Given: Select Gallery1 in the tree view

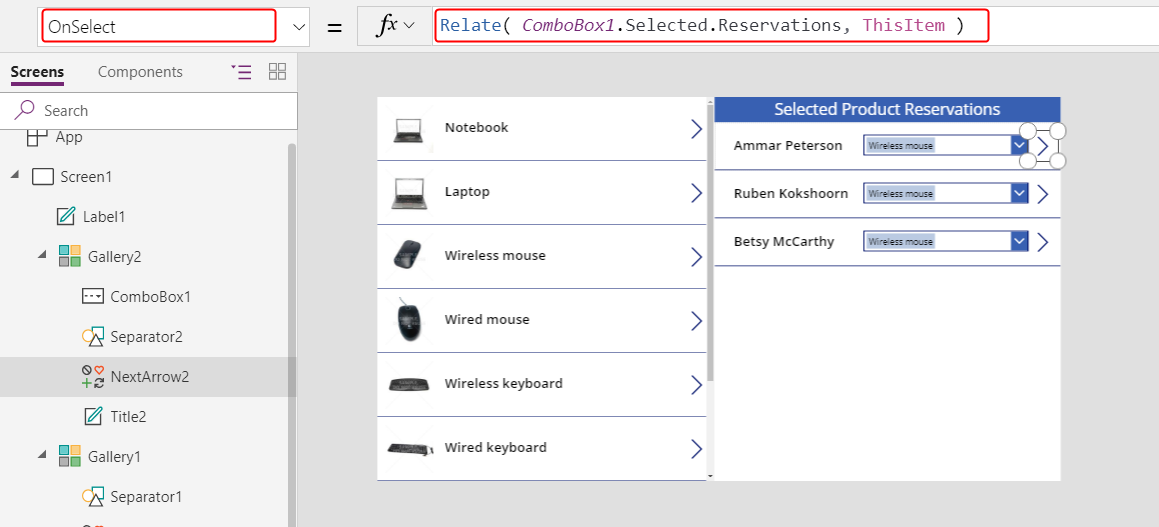Looking at the screenshot, I should [114, 456].
